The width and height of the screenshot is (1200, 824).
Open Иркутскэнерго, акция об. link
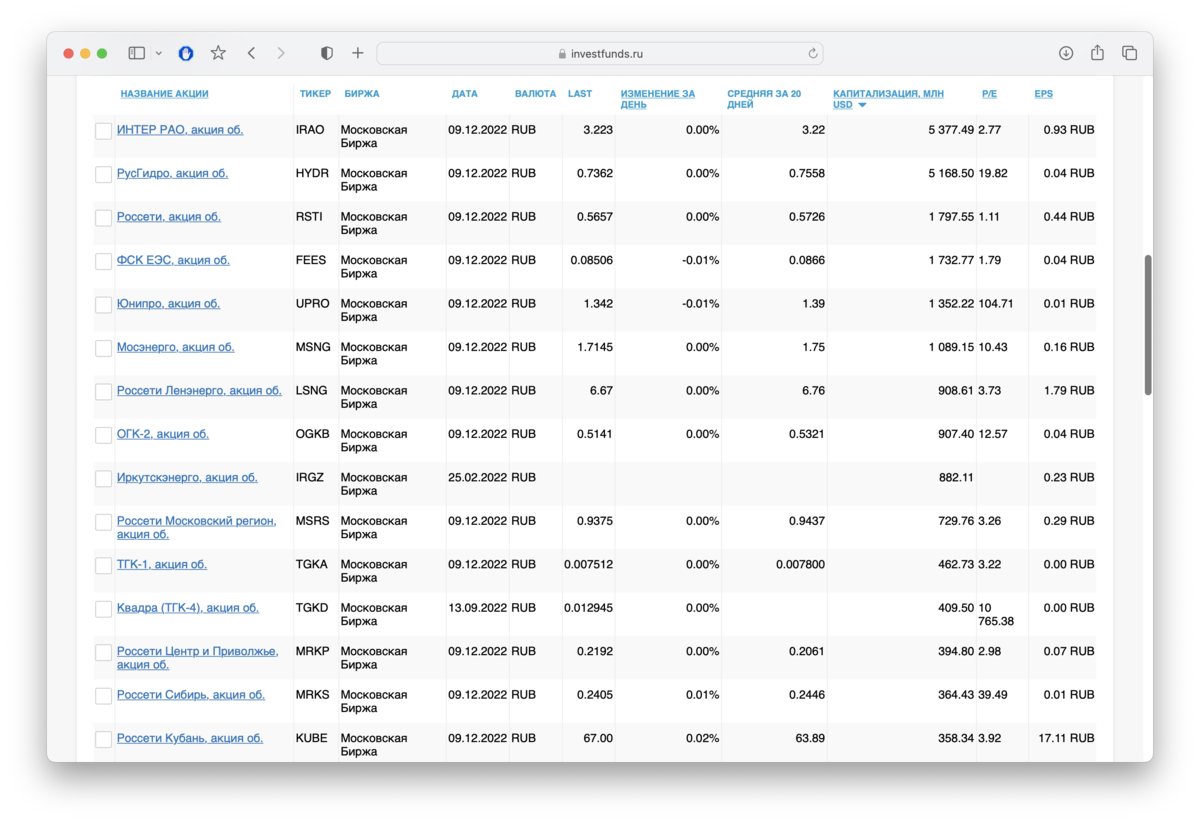187,478
